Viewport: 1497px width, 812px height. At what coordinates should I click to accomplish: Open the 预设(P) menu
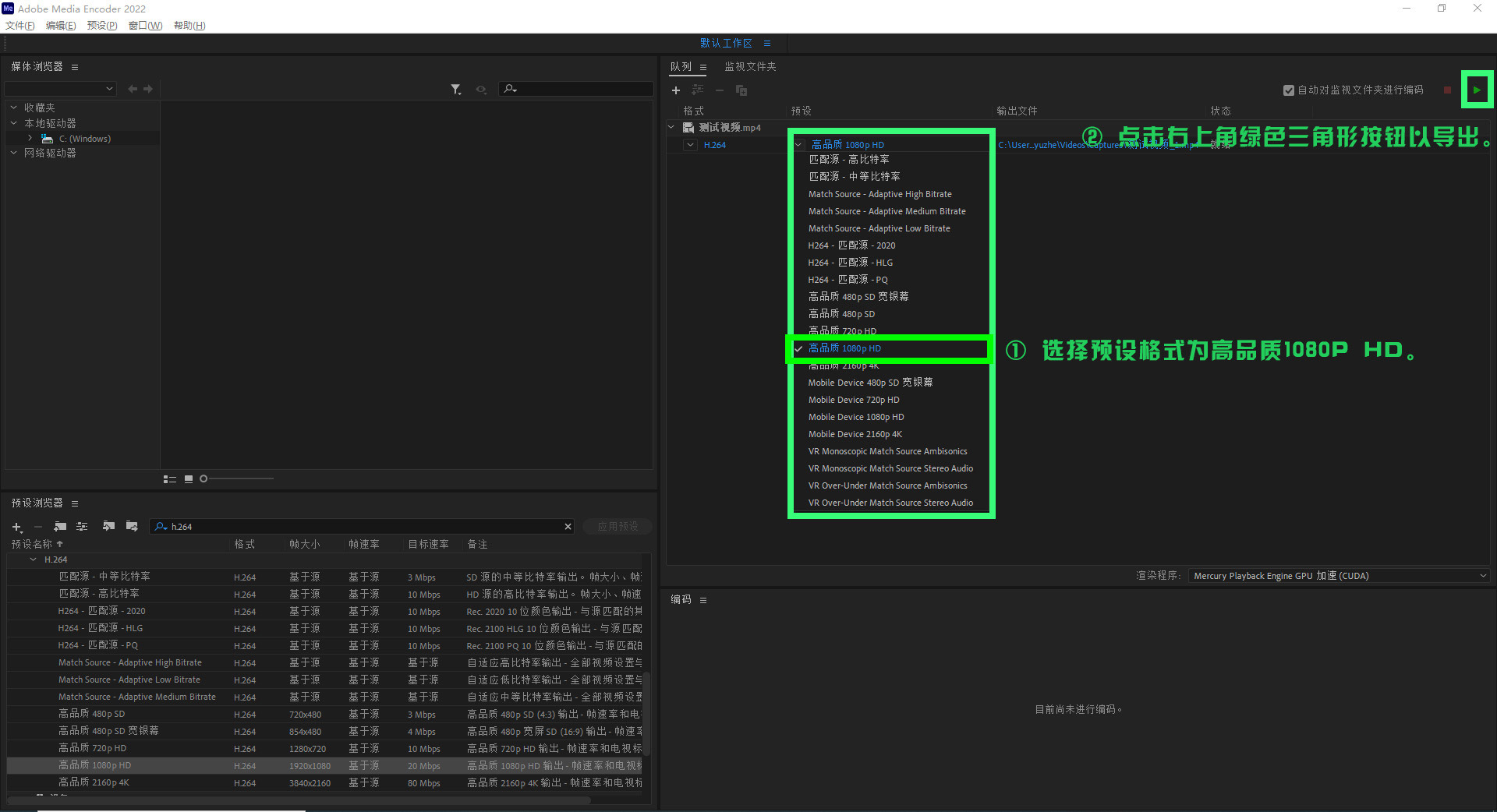(x=102, y=26)
